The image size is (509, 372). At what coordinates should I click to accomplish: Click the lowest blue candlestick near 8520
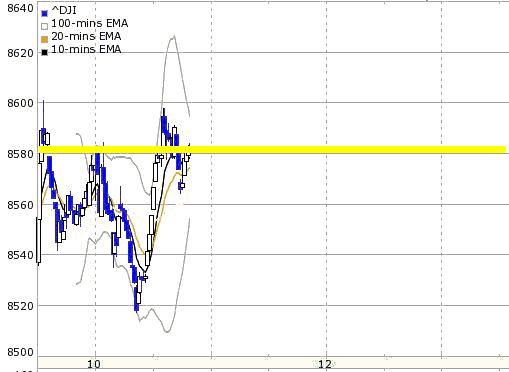(x=136, y=299)
